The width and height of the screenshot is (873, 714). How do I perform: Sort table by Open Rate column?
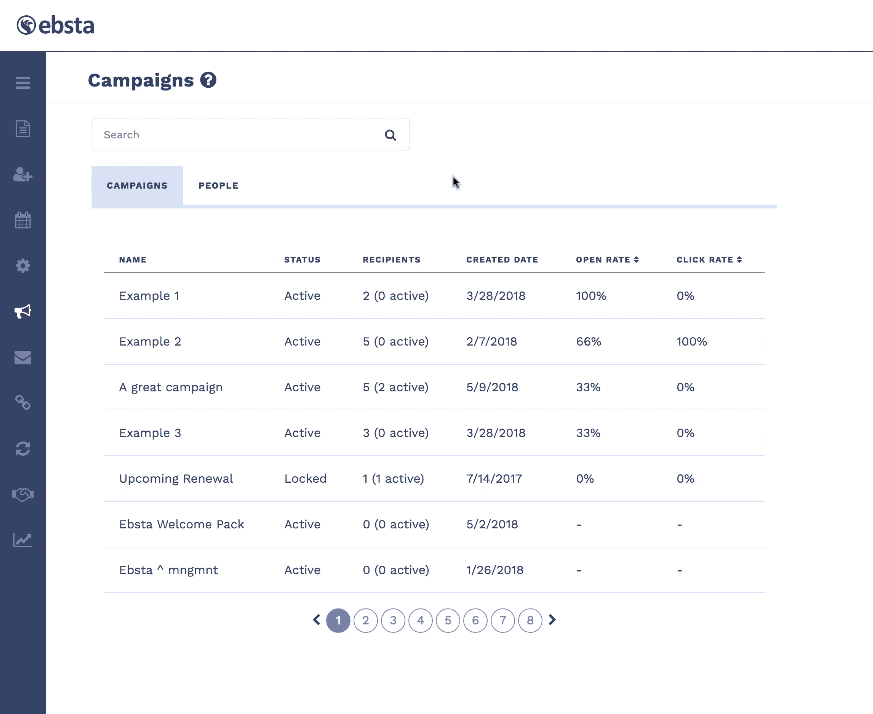click(x=607, y=260)
